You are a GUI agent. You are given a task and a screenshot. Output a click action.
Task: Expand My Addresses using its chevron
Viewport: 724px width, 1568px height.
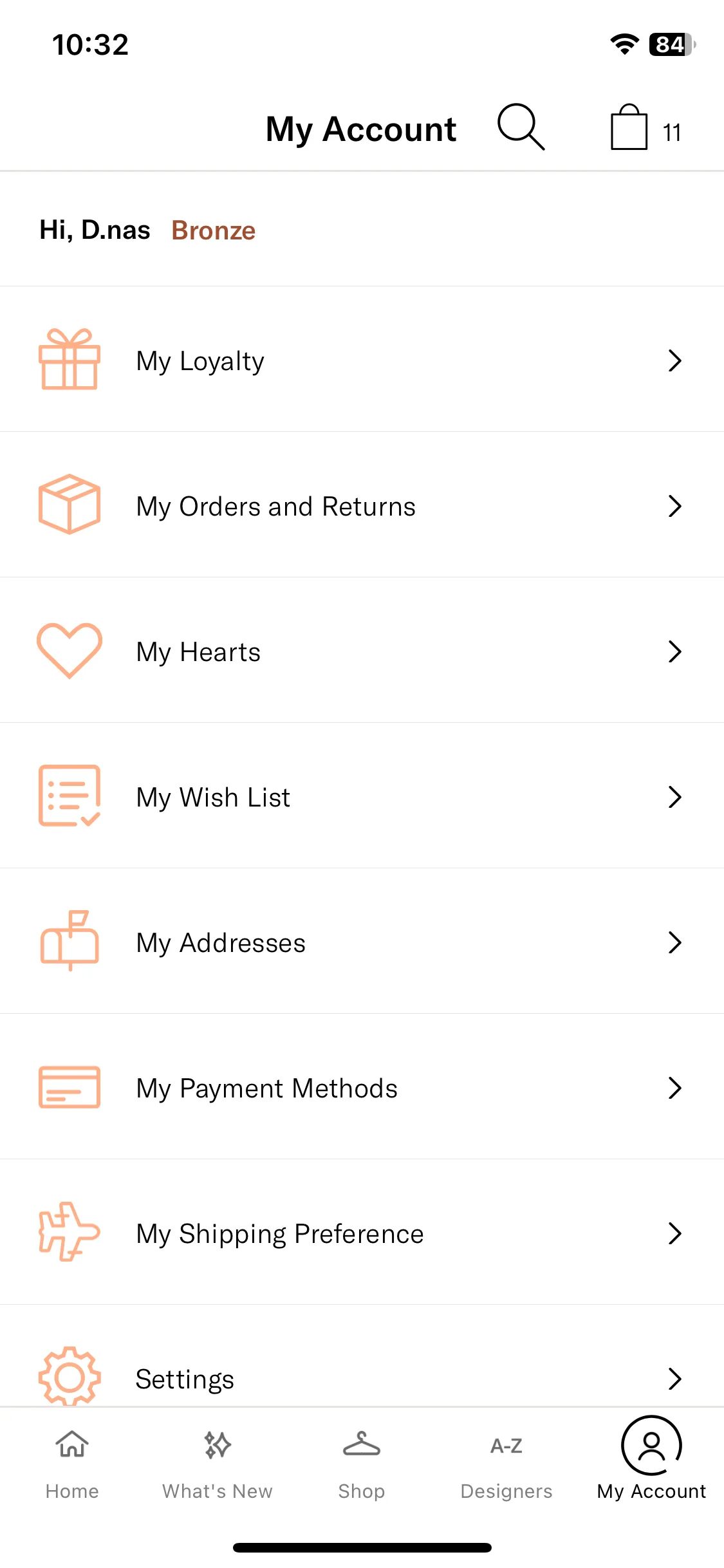tap(674, 942)
